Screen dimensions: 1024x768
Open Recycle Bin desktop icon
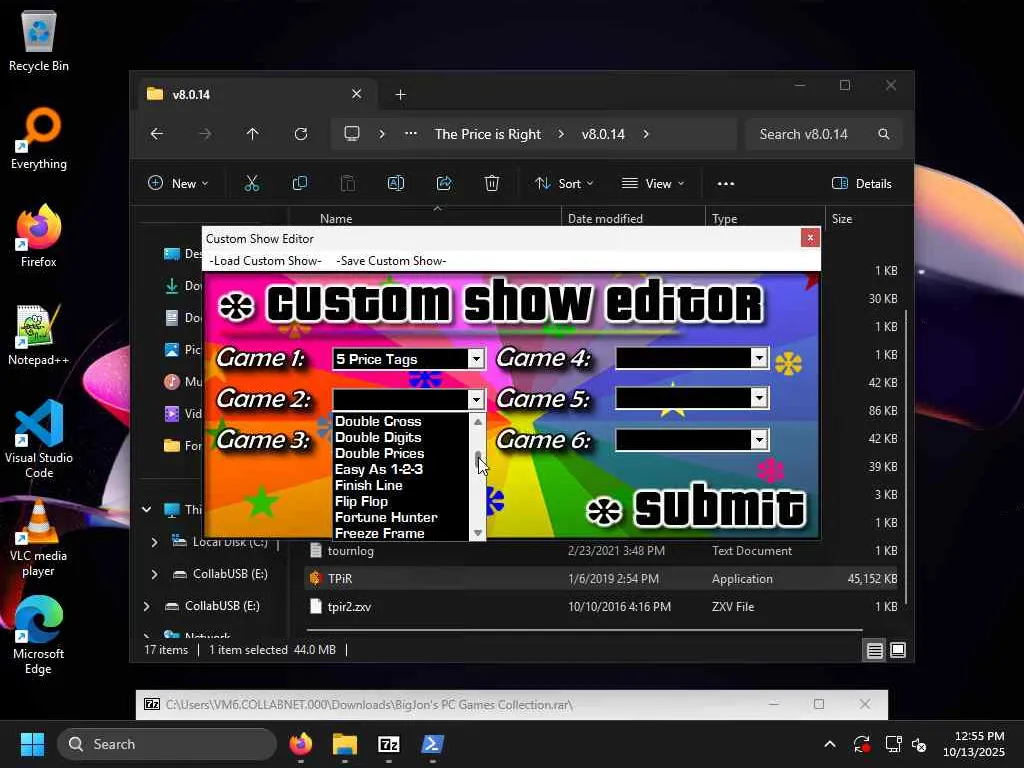pos(39,42)
